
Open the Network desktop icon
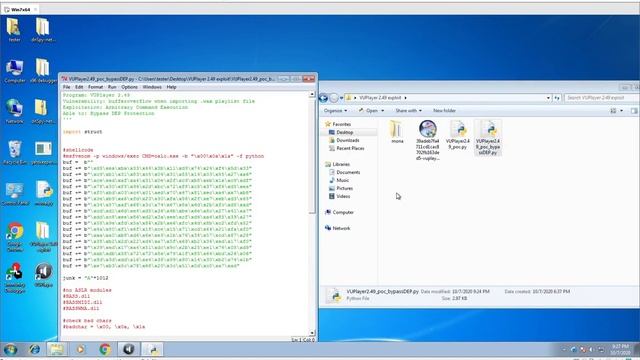point(15,111)
